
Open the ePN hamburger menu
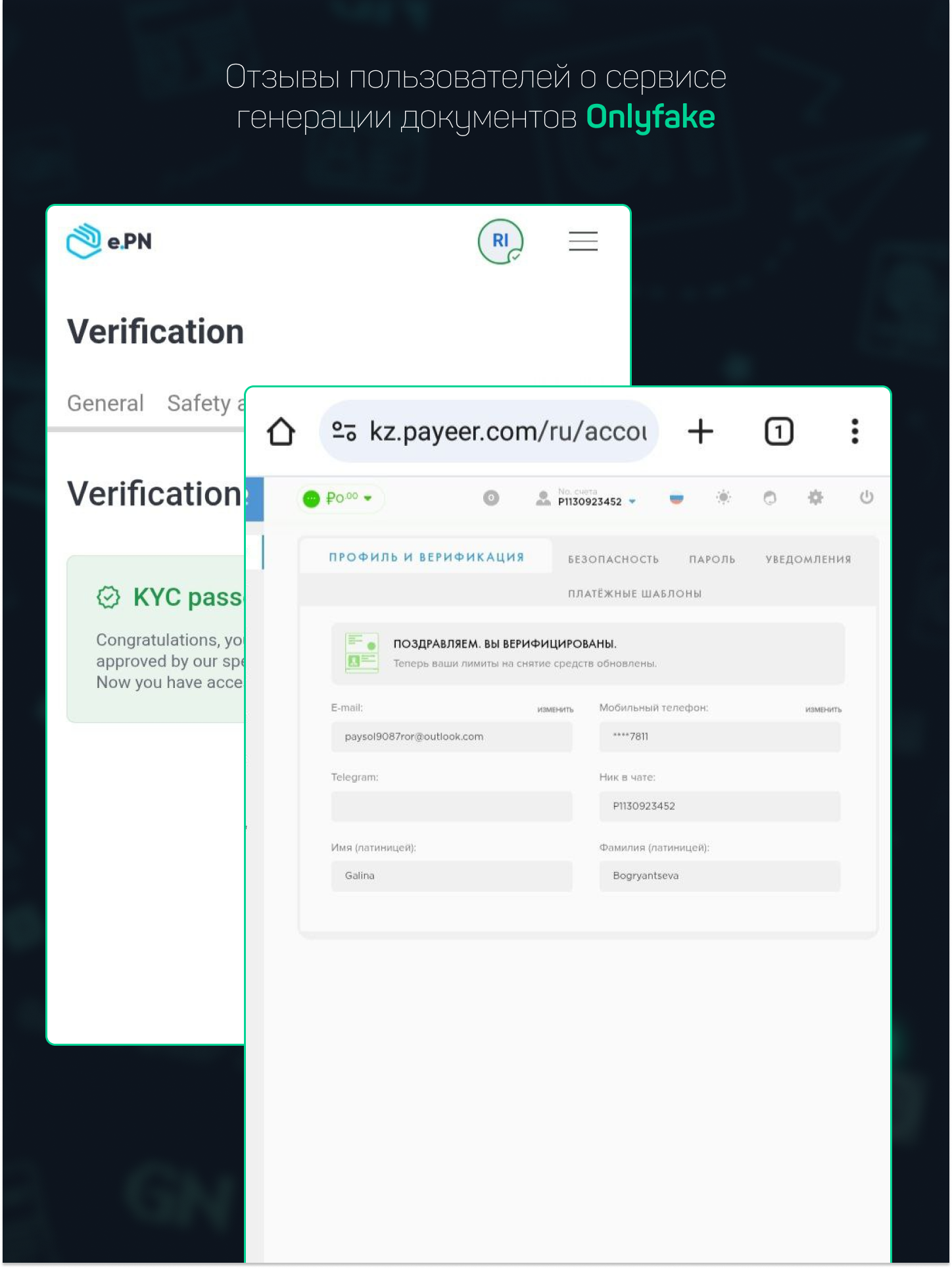click(583, 241)
